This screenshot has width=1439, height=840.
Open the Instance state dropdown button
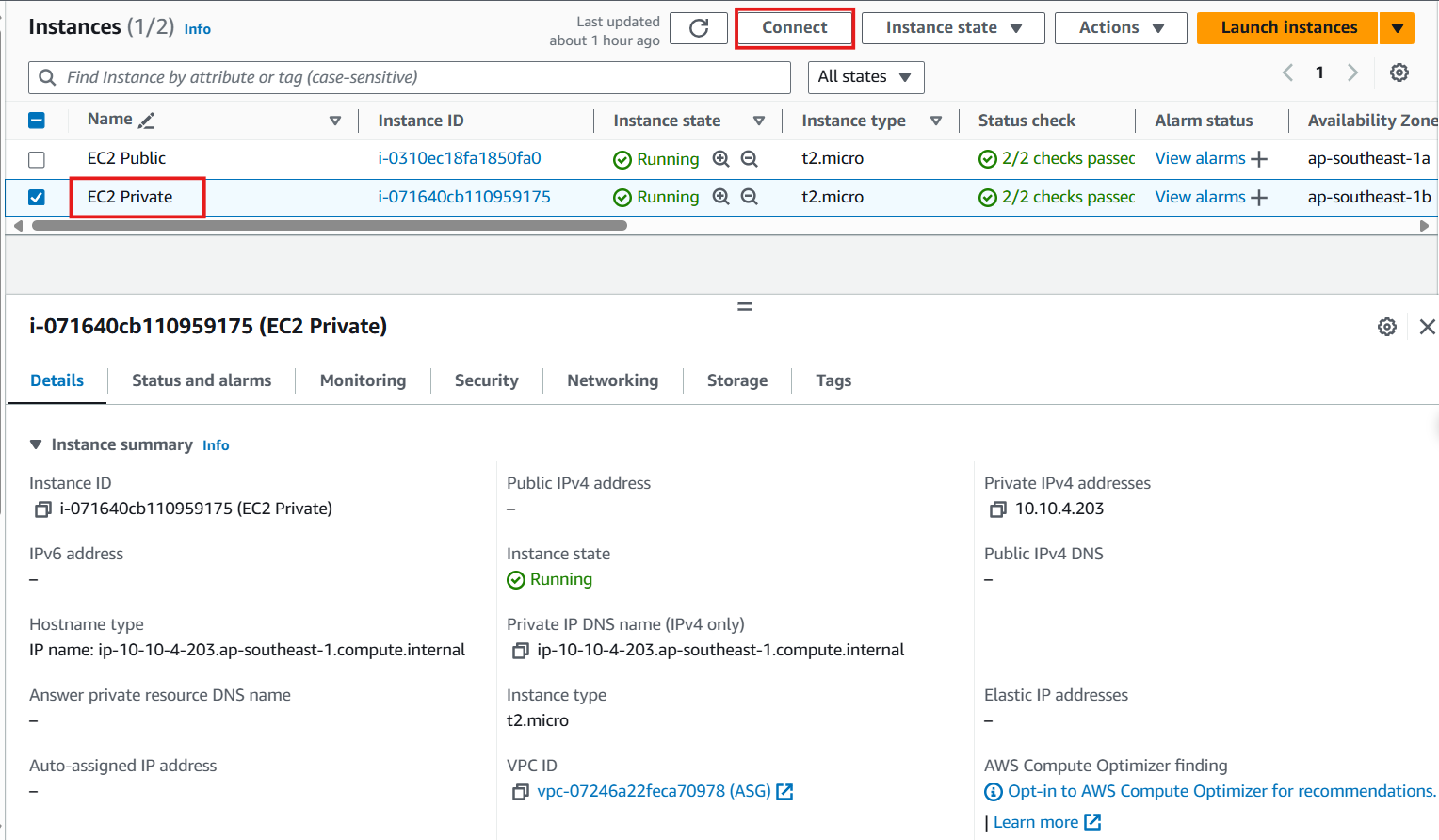(x=953, y=28)
